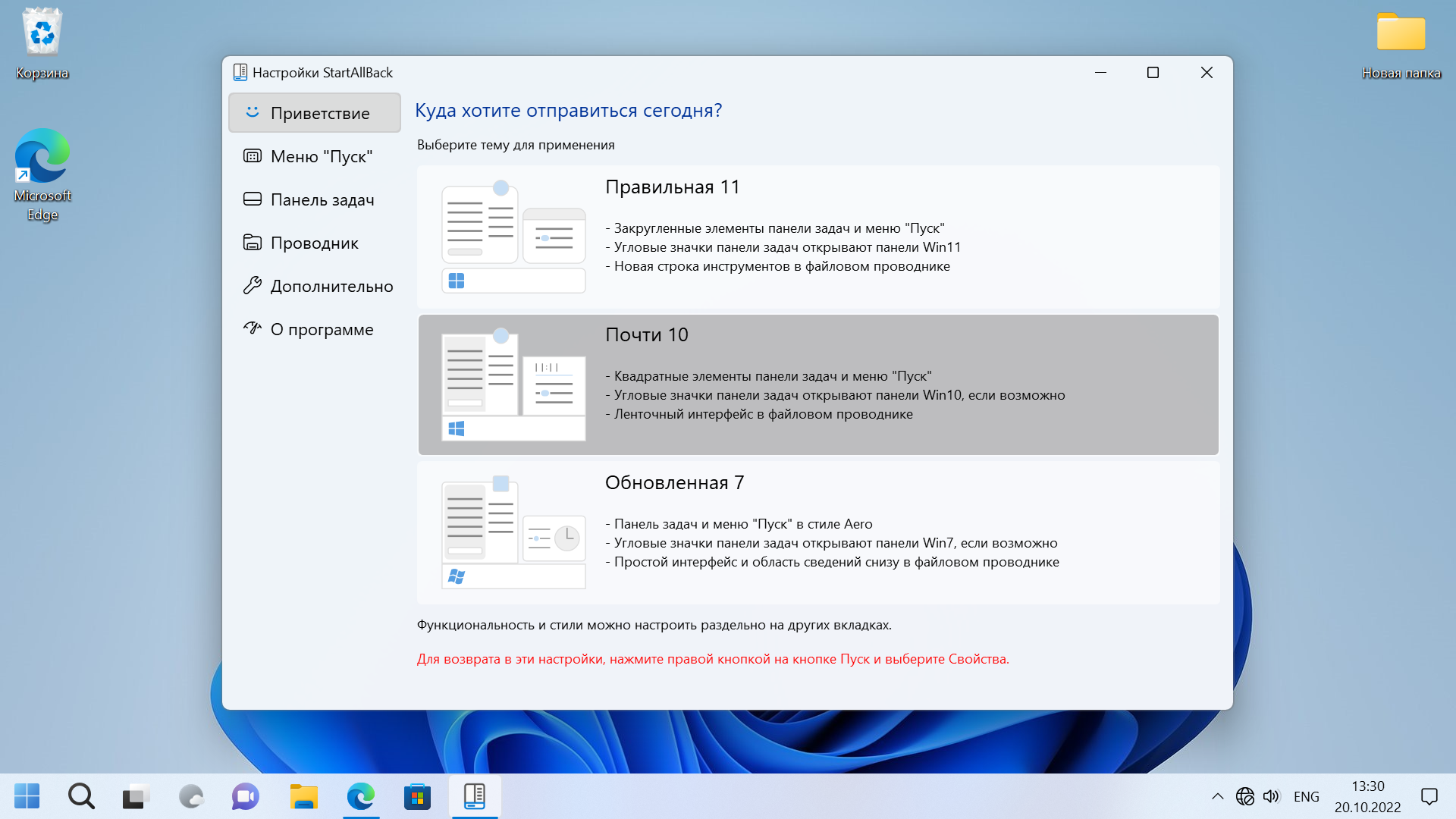Open taskbar Search magnifier
The width and height of the screenshot is (1456, 819).
tap(81, 796)
